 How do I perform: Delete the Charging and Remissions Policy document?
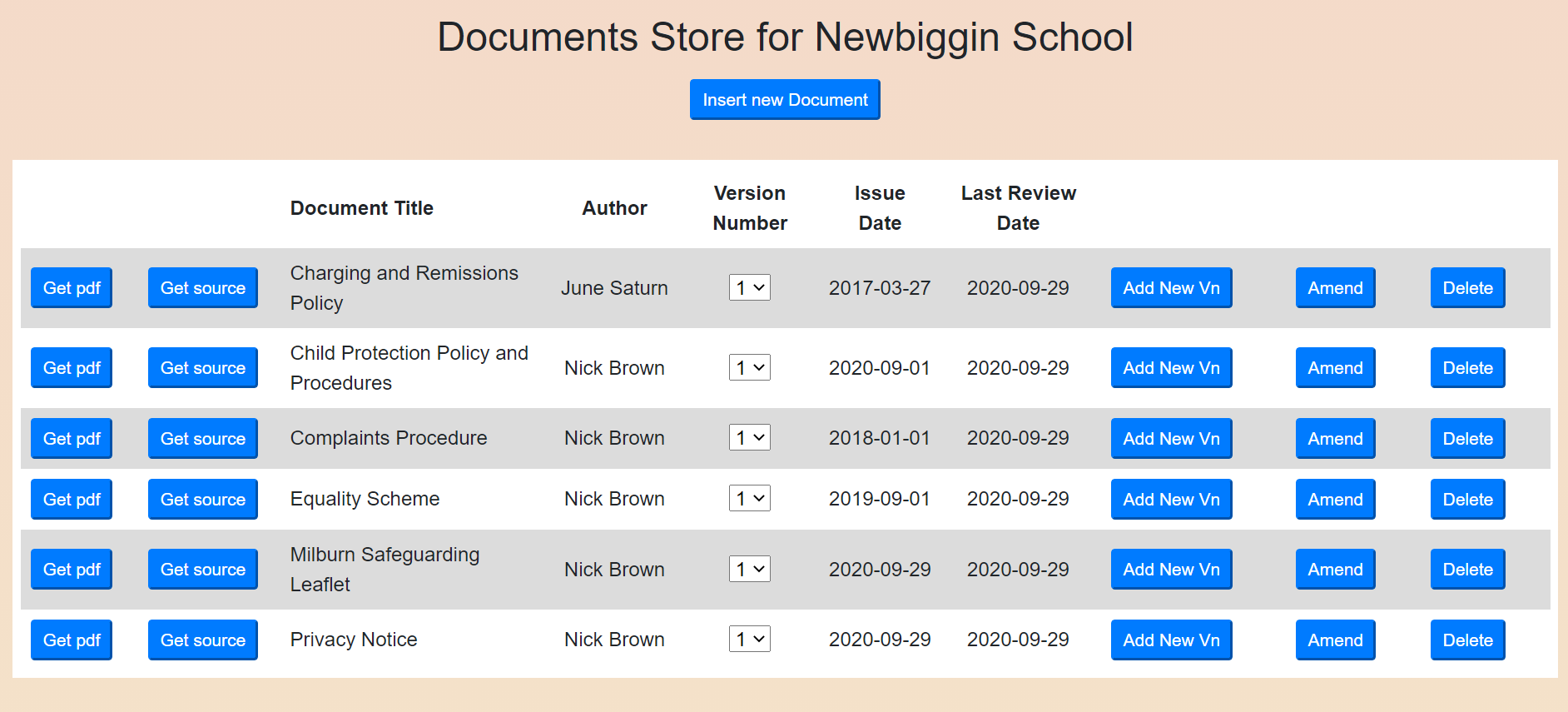tap(1468, 288)
